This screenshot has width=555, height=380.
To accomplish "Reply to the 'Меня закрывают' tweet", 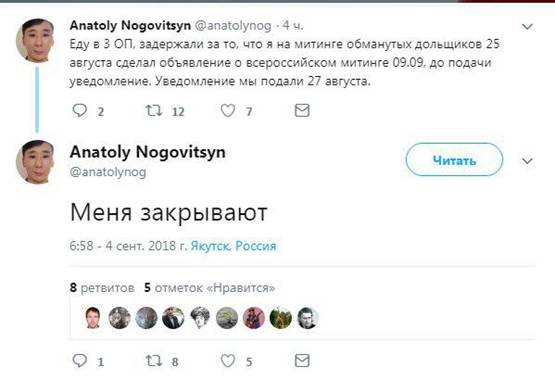I will (80, 361).
